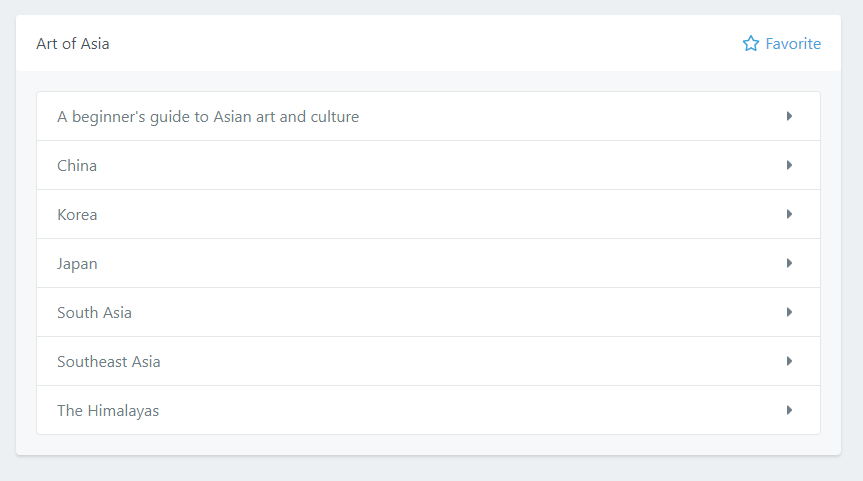Expand the South Asia arrow
The width and height of the screenshot is (863, 481).
[789, 312]
